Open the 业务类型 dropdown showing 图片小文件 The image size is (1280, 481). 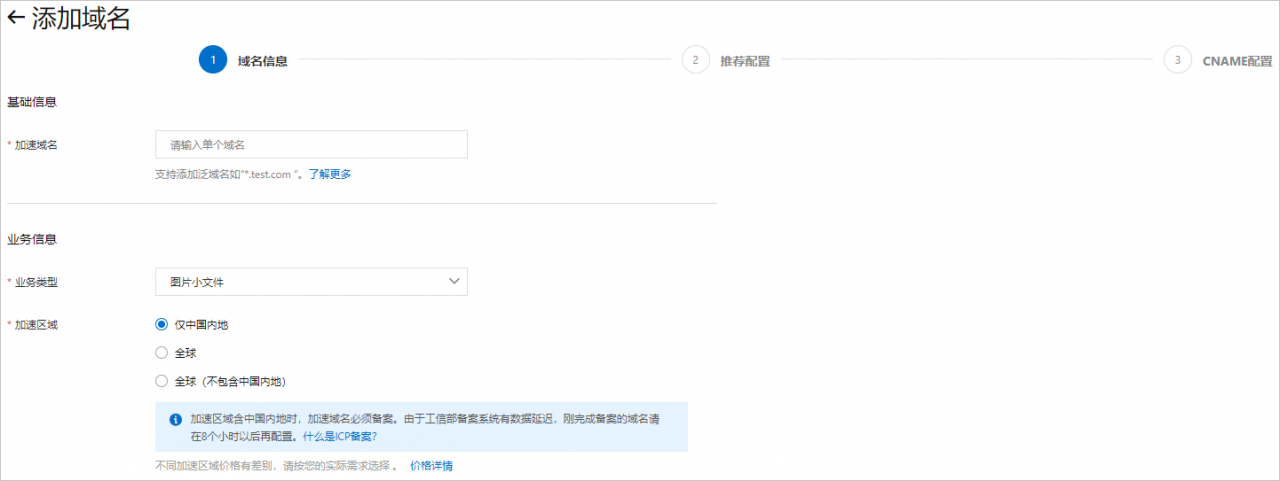pos(311,282)
